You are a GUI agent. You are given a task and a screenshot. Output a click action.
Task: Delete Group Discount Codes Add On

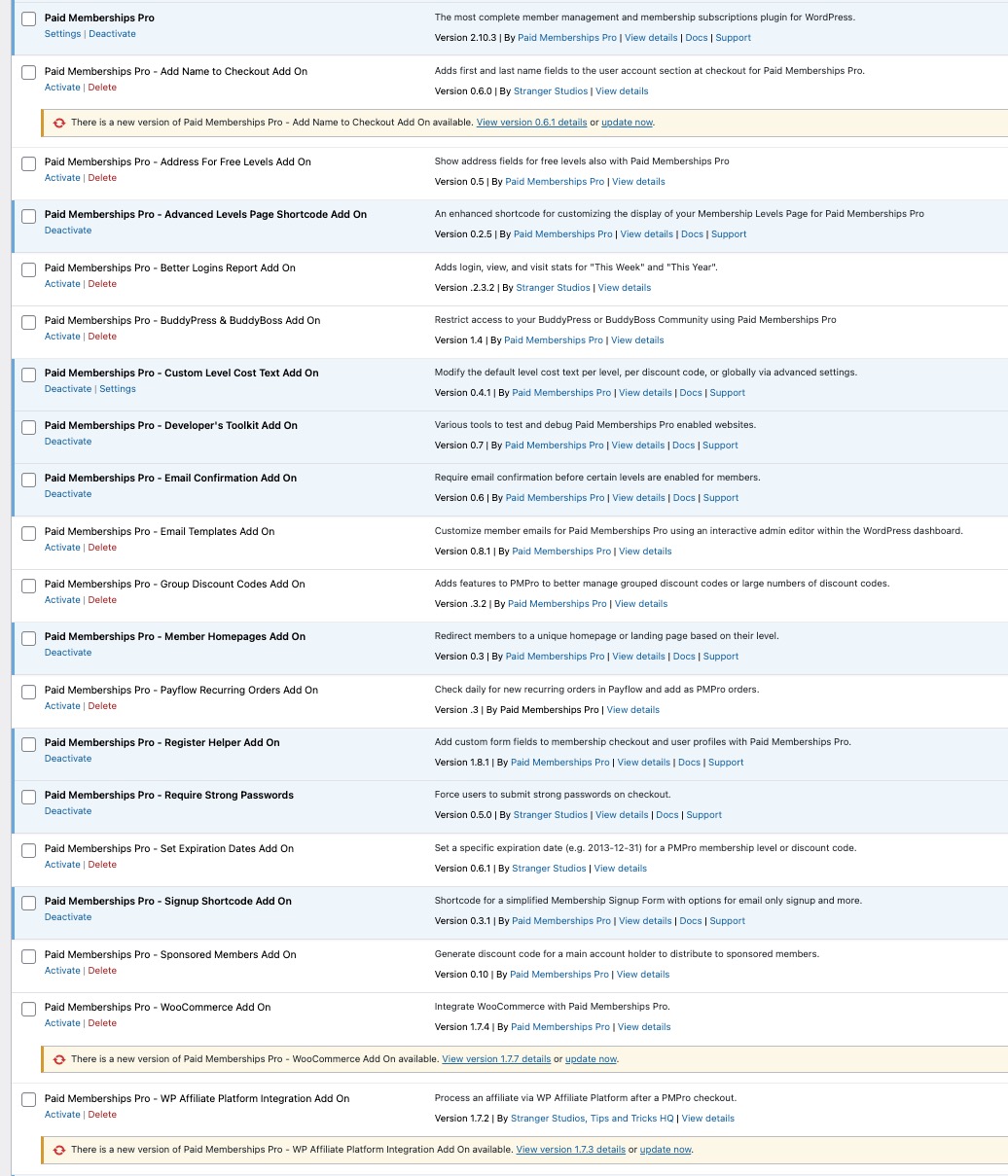pyautogui.click(x=102, y=600)
